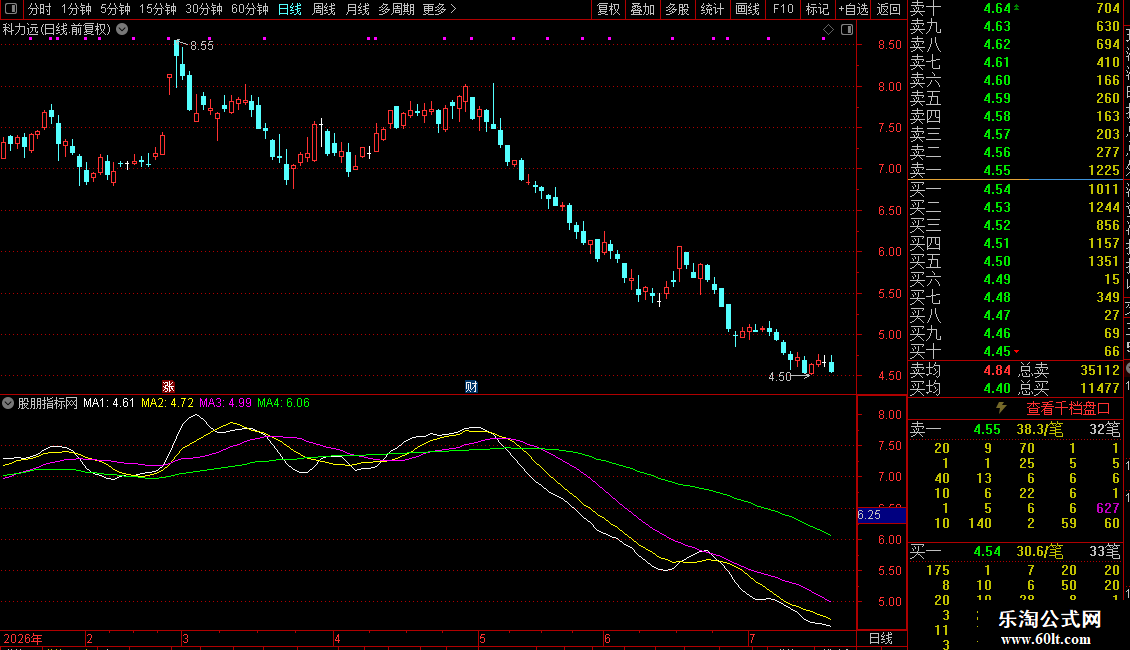Image resolution: width=1130 pixels, height=650 pixels.
Task: Open dropdown next to 科力远 title
Action: pyautogui.click(x=123, y=30)
